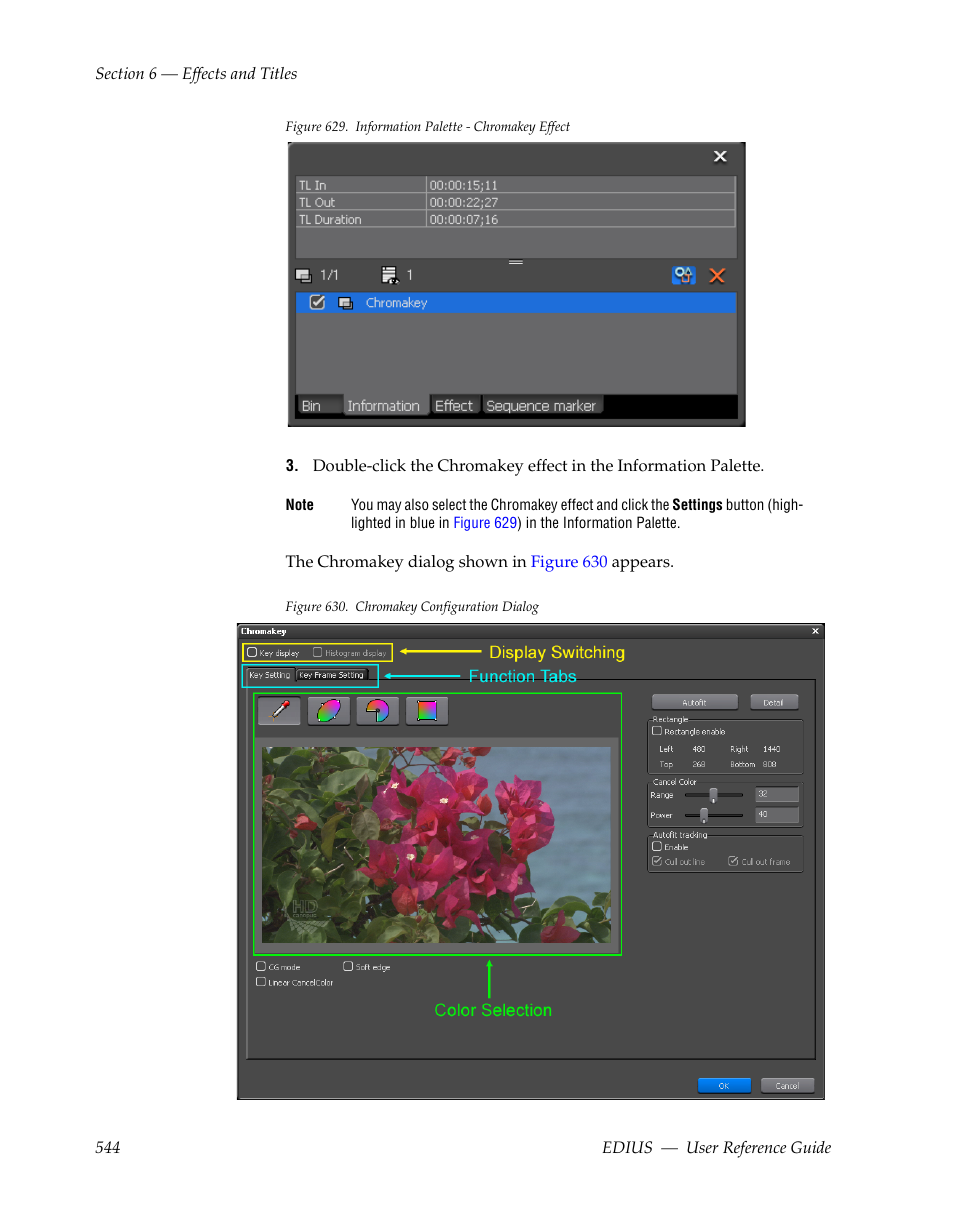Enable CG mode checkbox

tap(261, 967)
